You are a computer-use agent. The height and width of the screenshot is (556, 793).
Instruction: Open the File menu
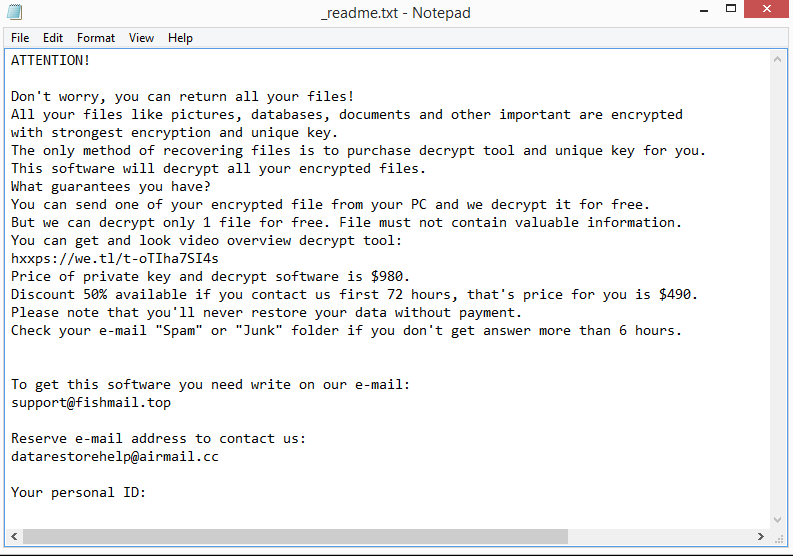pyautogui.click(x=20, y=38)
